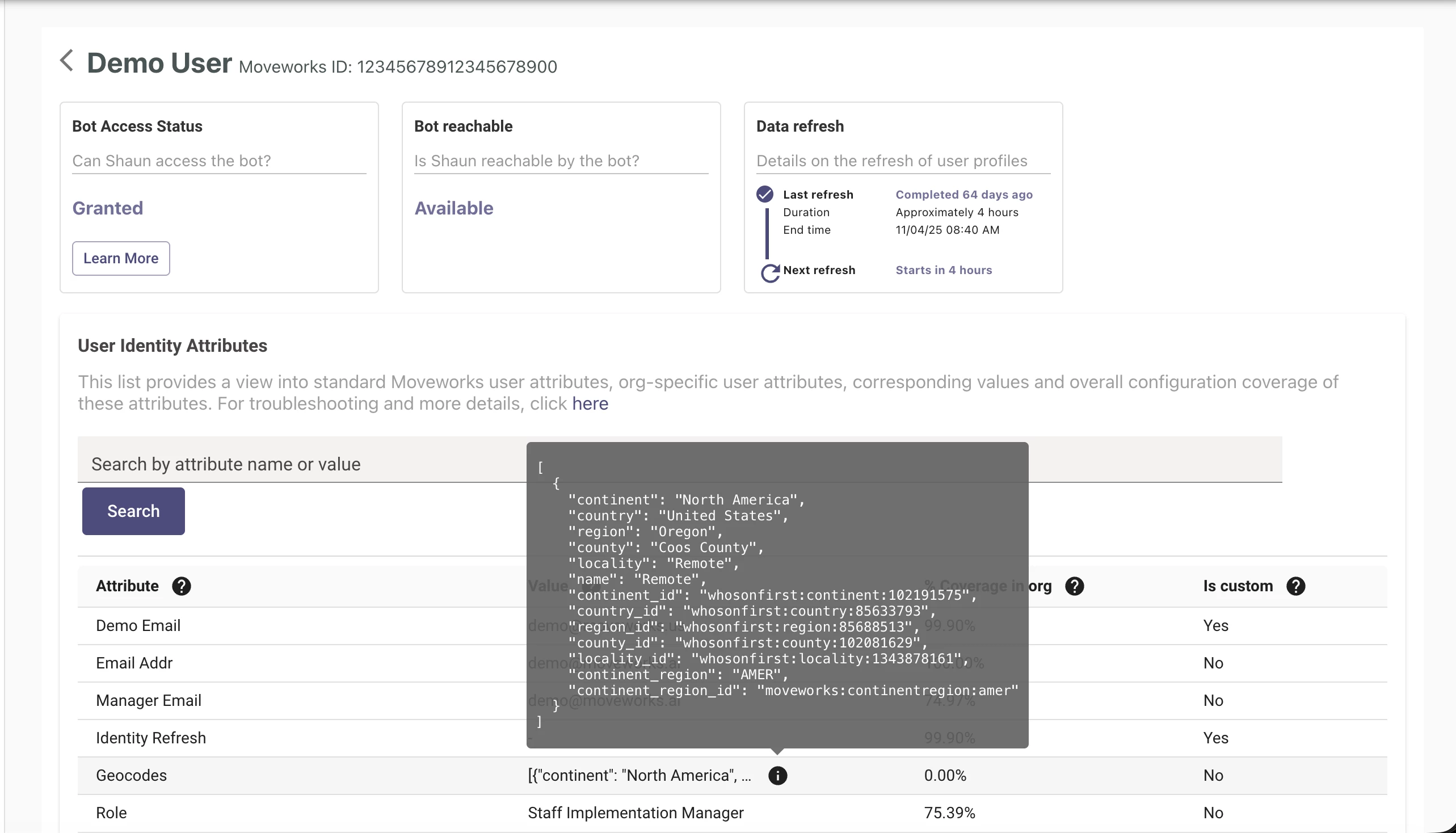Click the back arrow beside Demo User

click(x=67, y=61)
